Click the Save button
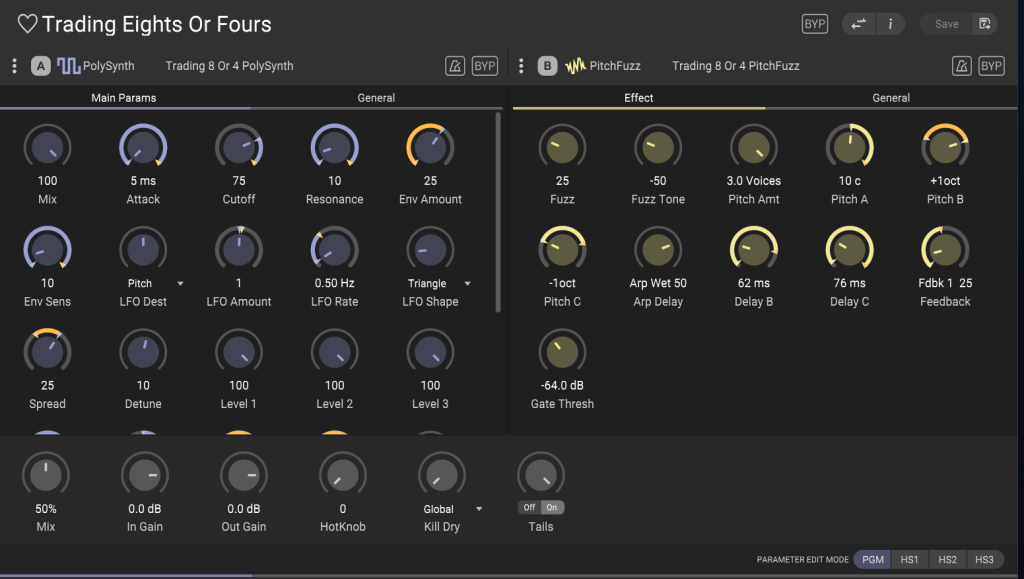1024x579 pixels. coord(946,24)
